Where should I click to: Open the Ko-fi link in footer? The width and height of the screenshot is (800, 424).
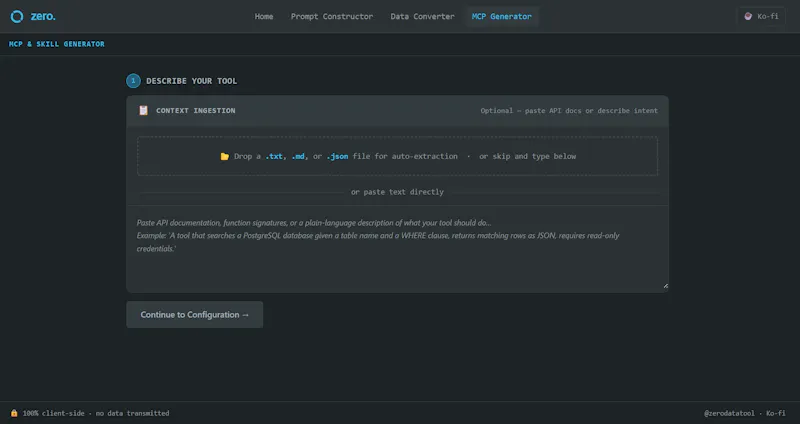click(x=776, y=413)
